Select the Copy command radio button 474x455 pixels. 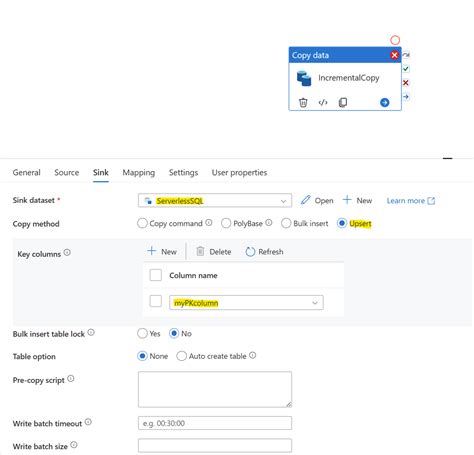[x=142, y=223]
